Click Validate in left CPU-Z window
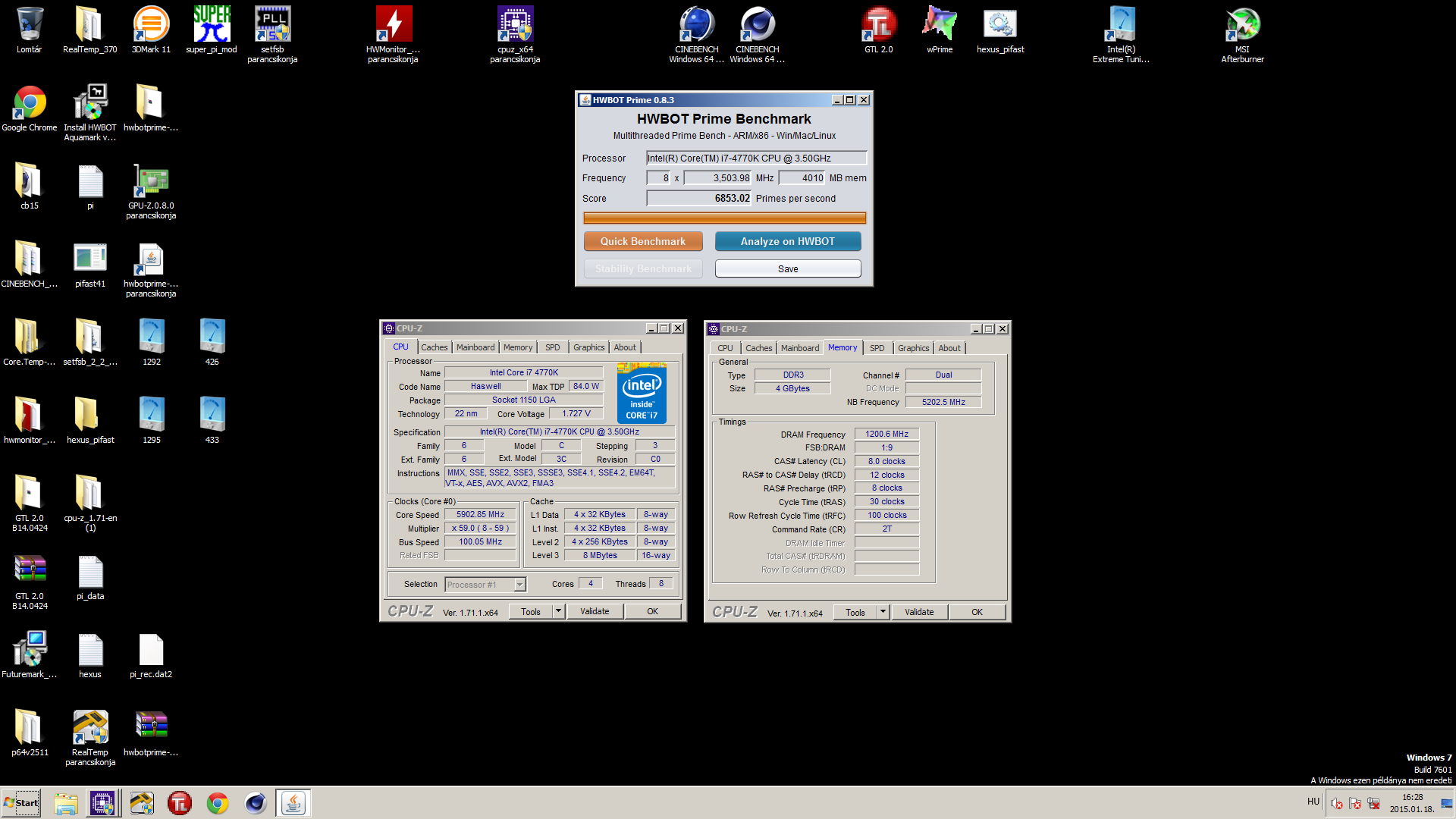Viewport: 1456px width, 819px height. click(595, 611)
